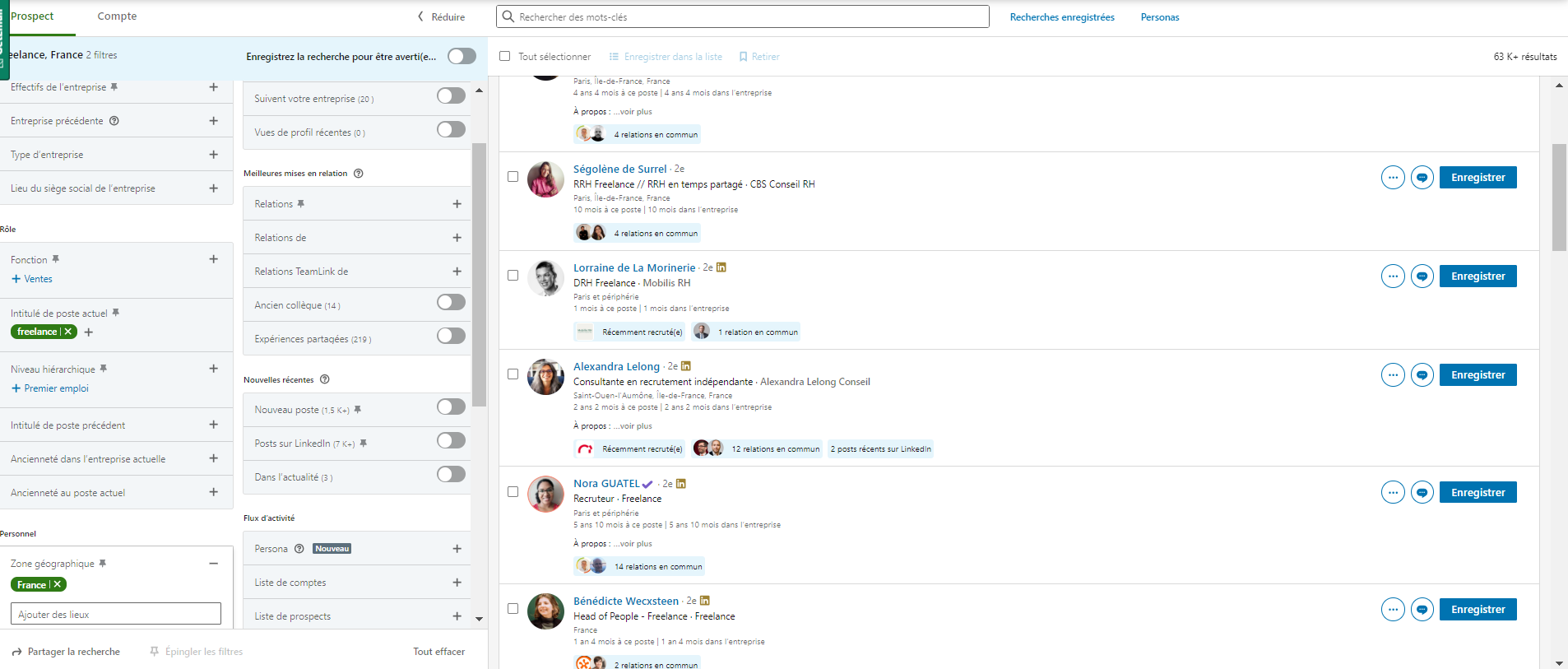Open Alexandra Lelong profile photo
This screenshot has height=669, width=1568.
tap(545, 377)
